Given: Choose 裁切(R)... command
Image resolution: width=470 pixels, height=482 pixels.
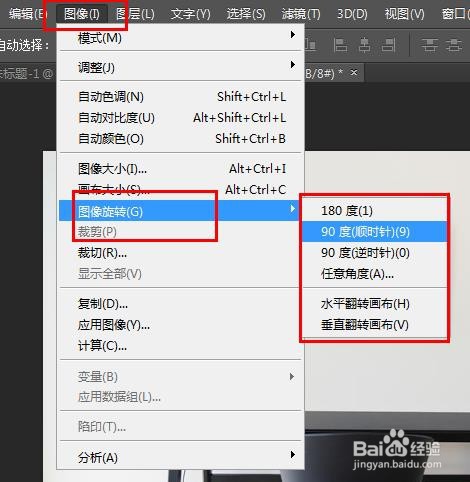Looking at the screenshot, I should coord(180,253).
